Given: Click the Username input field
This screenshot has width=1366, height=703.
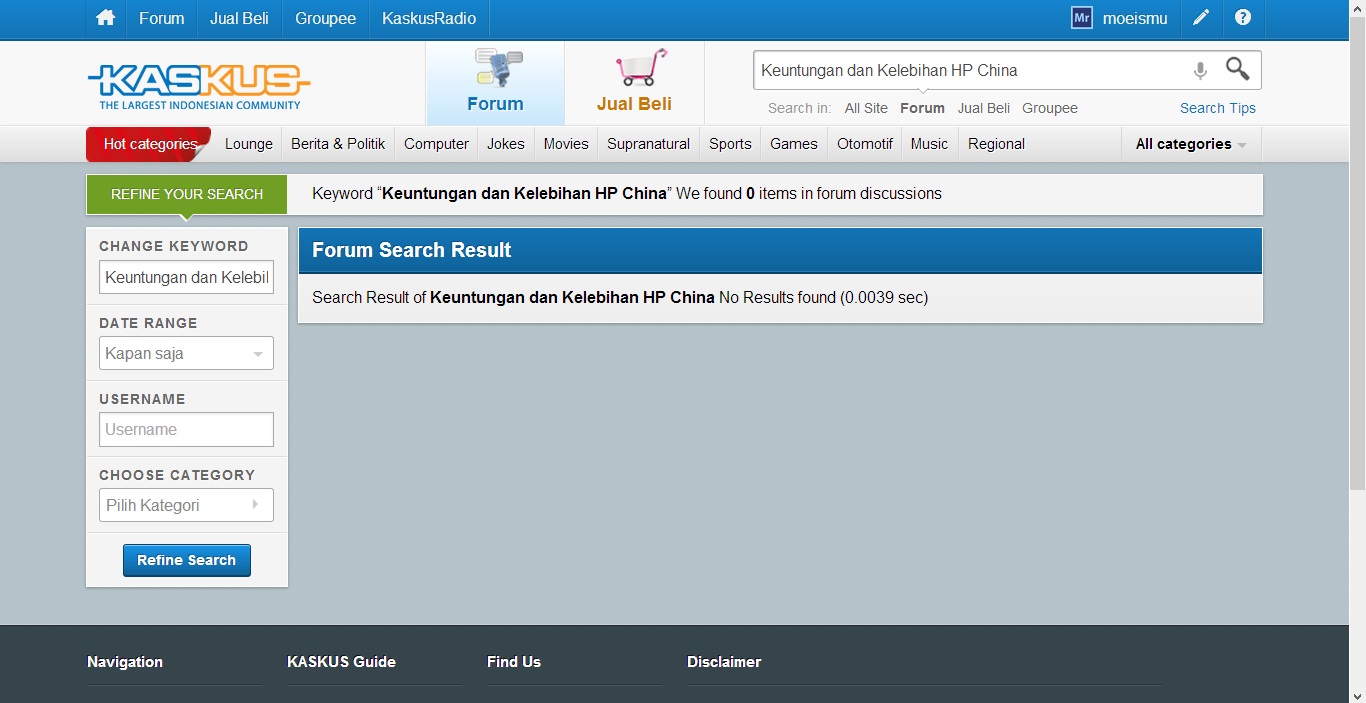Looking at the screenshot, I should click(186, 429).
